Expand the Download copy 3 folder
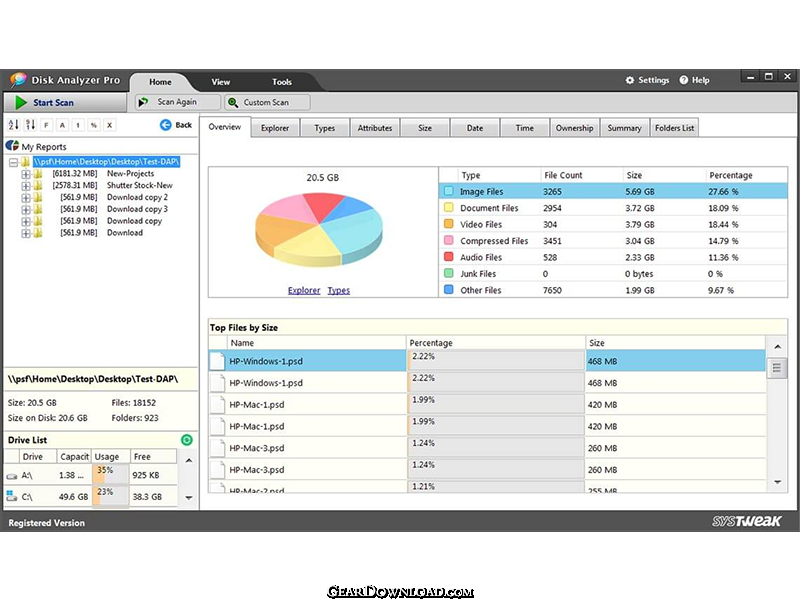The image size is (800, 600). point(26,209)
